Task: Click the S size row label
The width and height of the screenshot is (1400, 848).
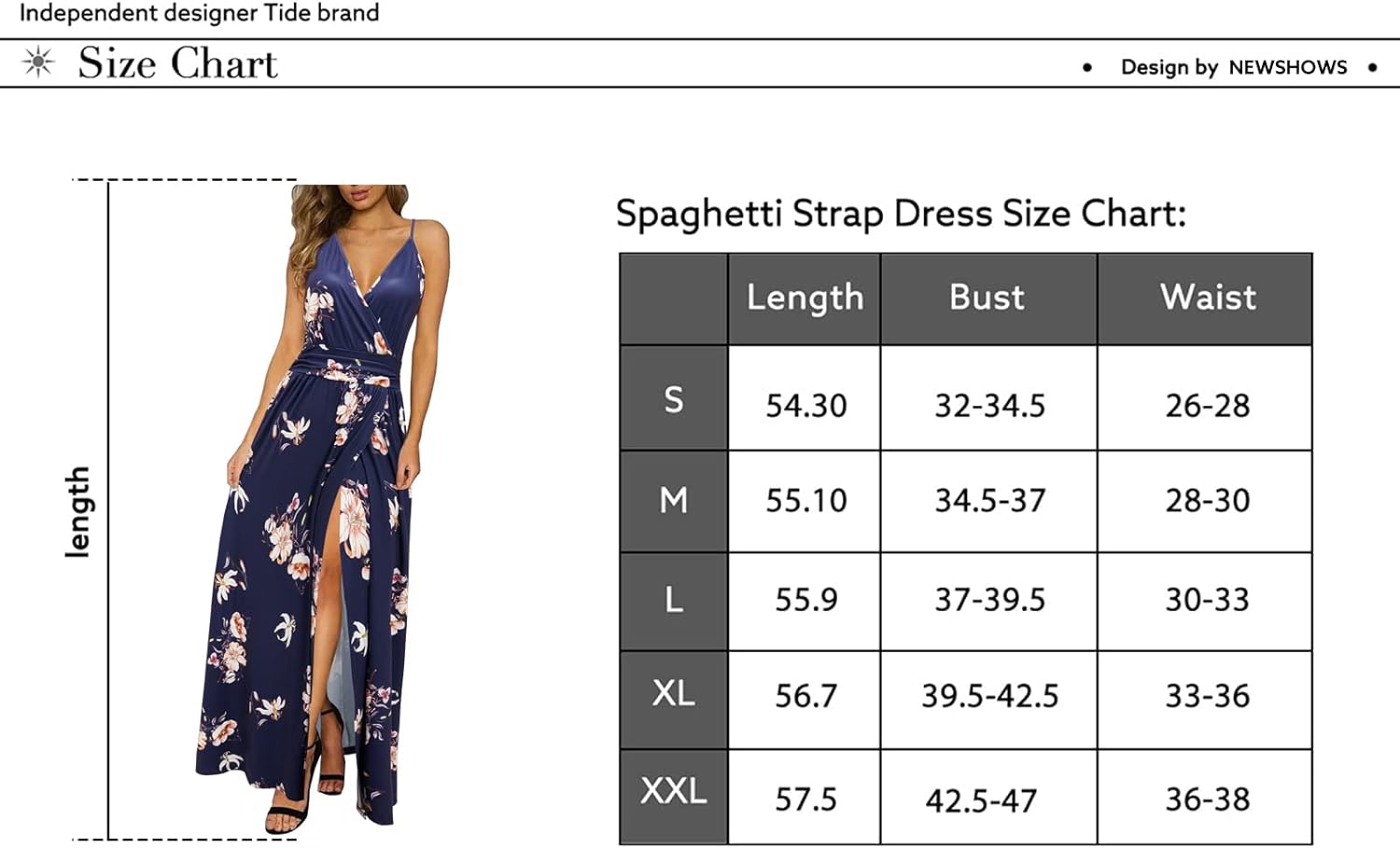Action: point(673,399)
